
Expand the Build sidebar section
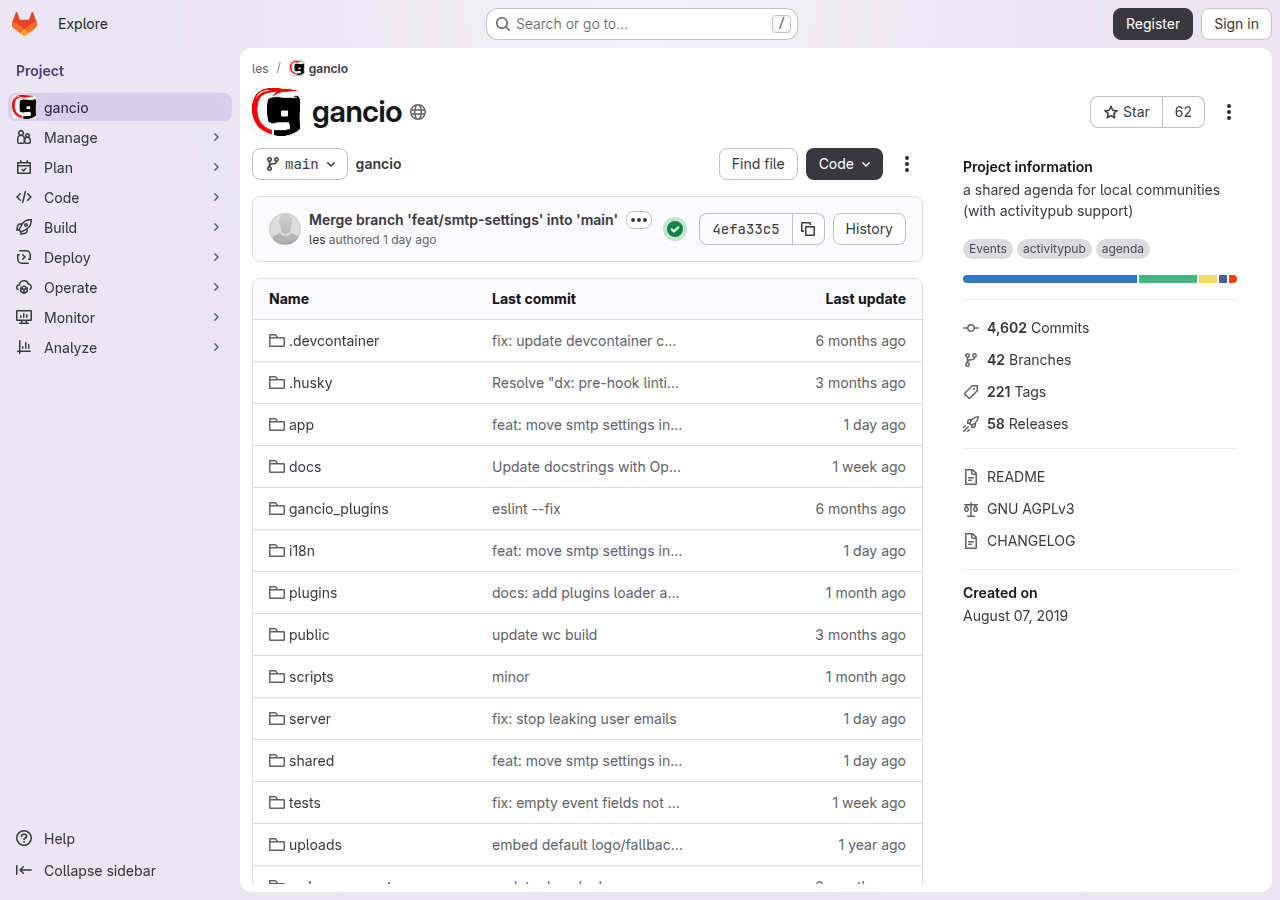click(120, 228)
